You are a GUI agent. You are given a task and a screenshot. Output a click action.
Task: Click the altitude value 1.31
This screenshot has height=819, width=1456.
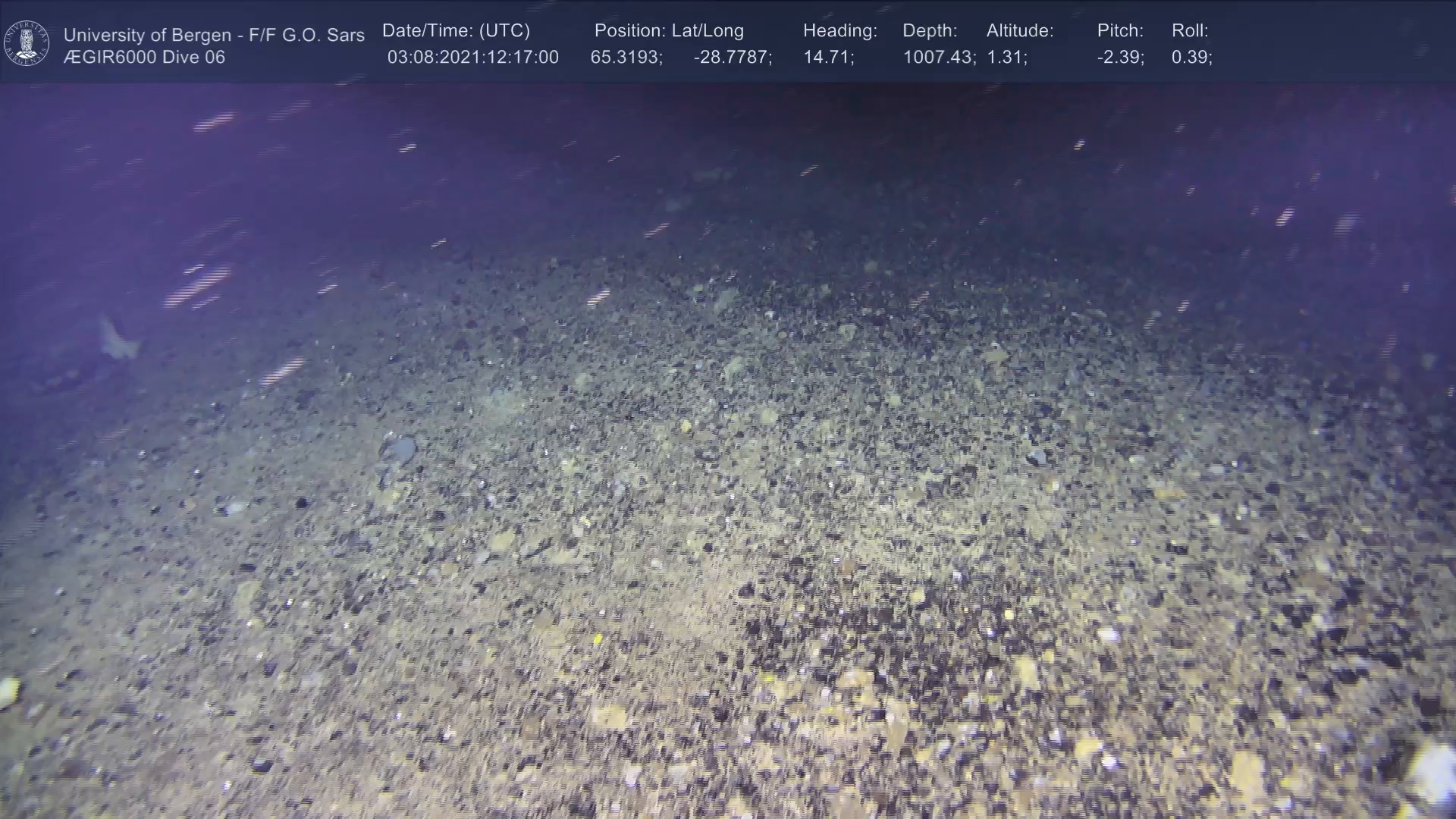1006,58
